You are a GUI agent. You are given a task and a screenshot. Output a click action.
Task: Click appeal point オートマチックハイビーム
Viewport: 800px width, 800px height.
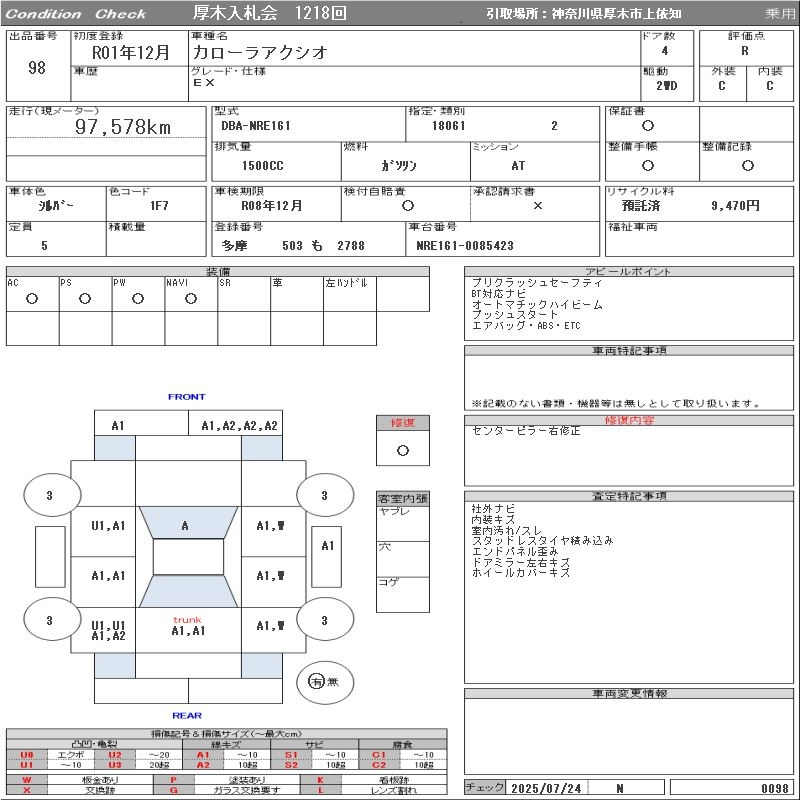(537, 305)
